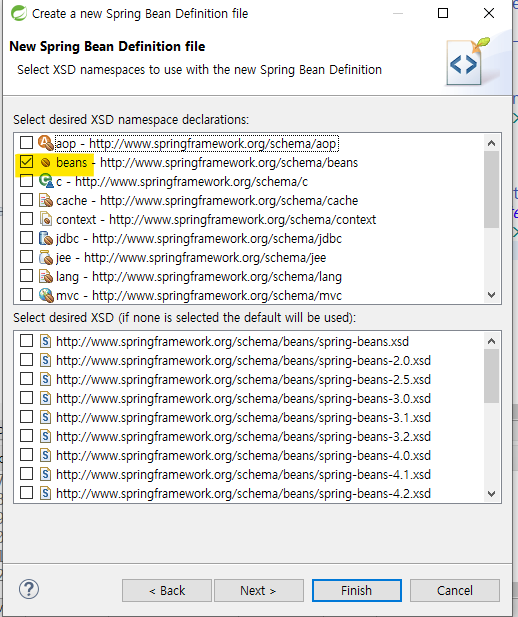Click the mvc namespace globe icon
The image size is (518, 617).
46,295
